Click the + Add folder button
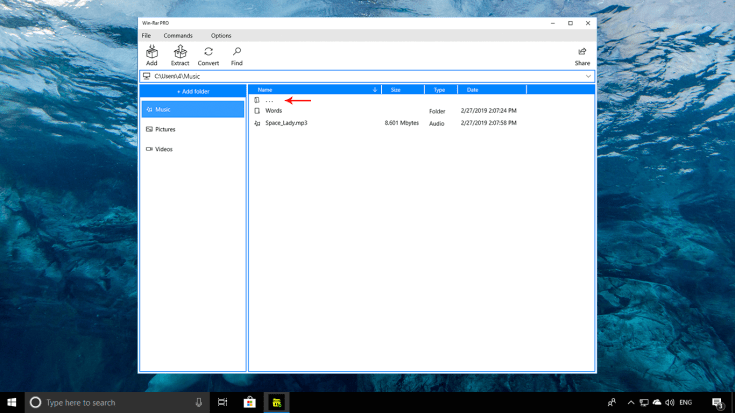735x413 pixels. [192, 91]
